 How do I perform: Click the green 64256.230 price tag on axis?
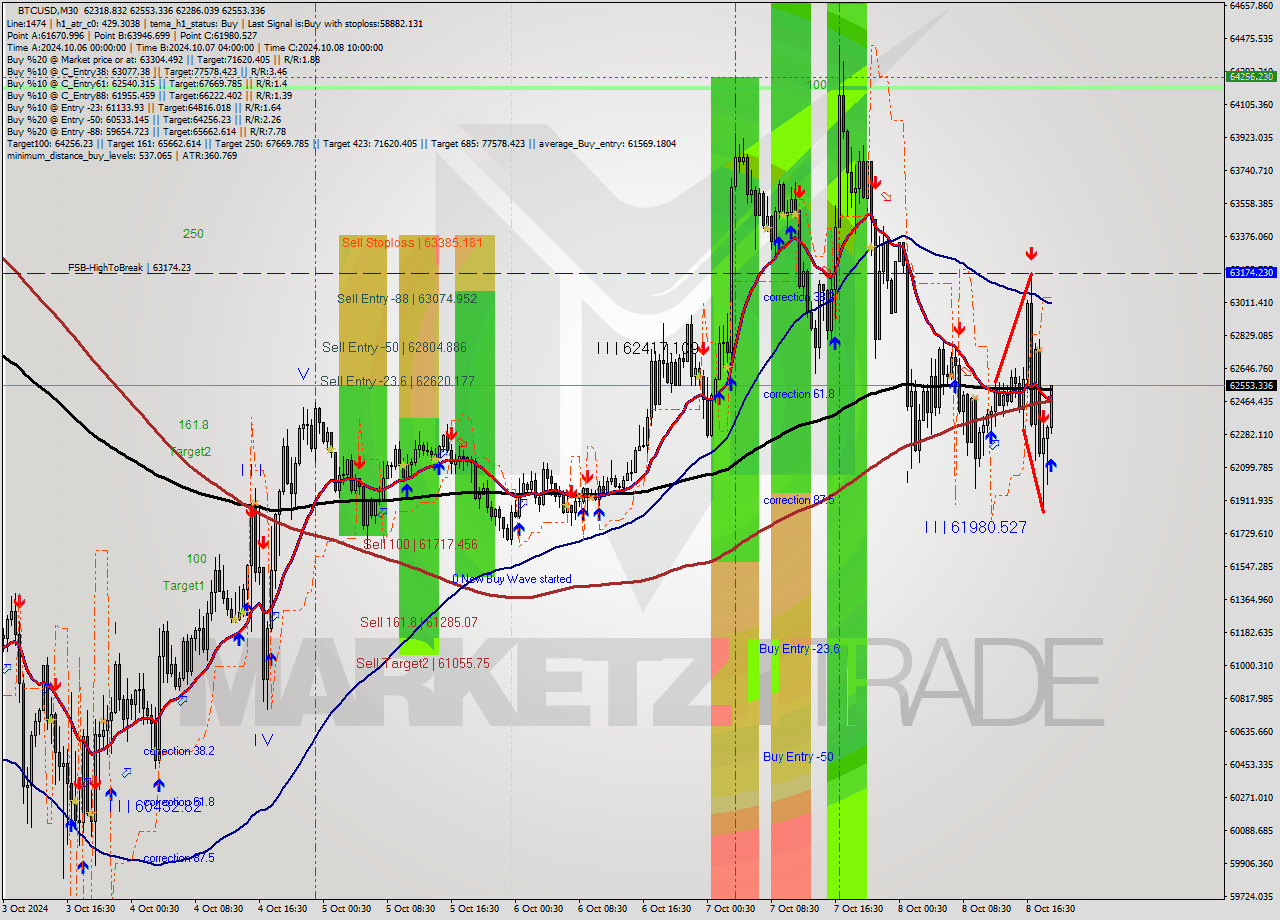pyautogui.click(x=1251, y=76)
